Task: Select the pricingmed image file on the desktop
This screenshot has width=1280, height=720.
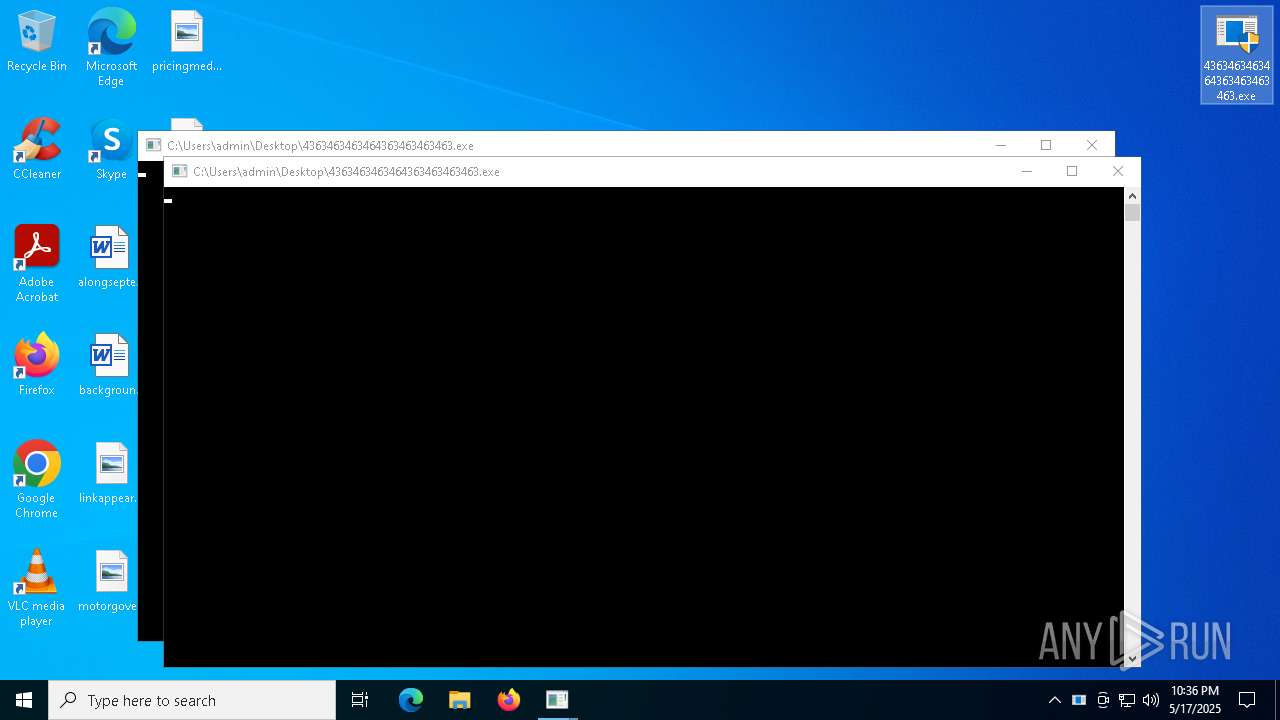Action: (187, 42)
